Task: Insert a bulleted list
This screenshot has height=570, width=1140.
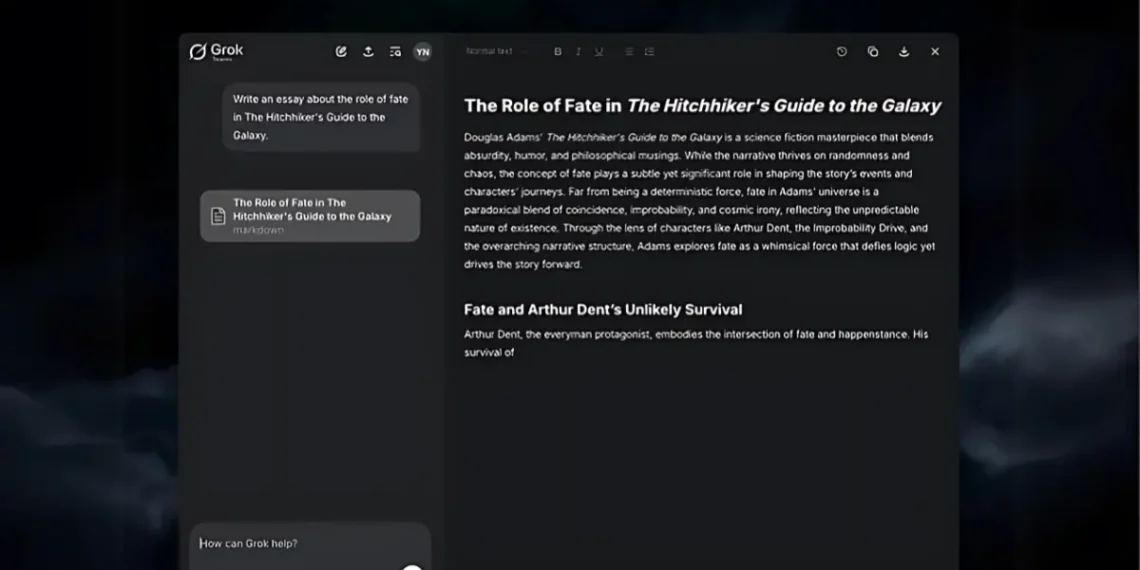Action: click(629, 52)
